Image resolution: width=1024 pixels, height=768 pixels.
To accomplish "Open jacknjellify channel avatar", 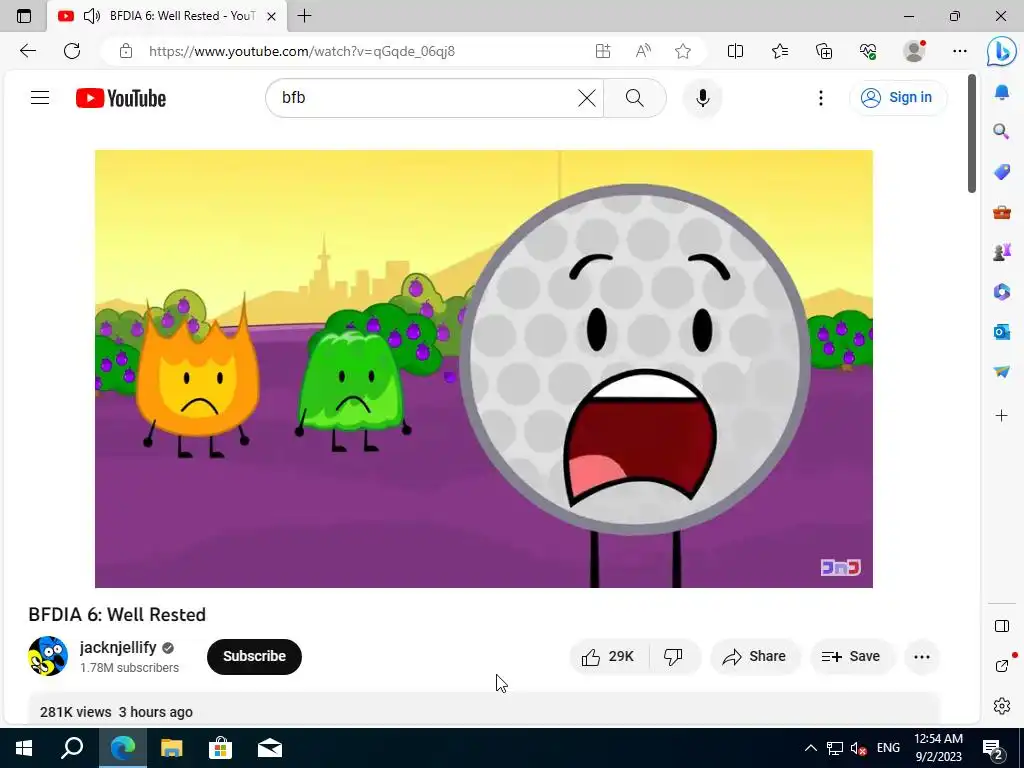I will click(48, 656).
